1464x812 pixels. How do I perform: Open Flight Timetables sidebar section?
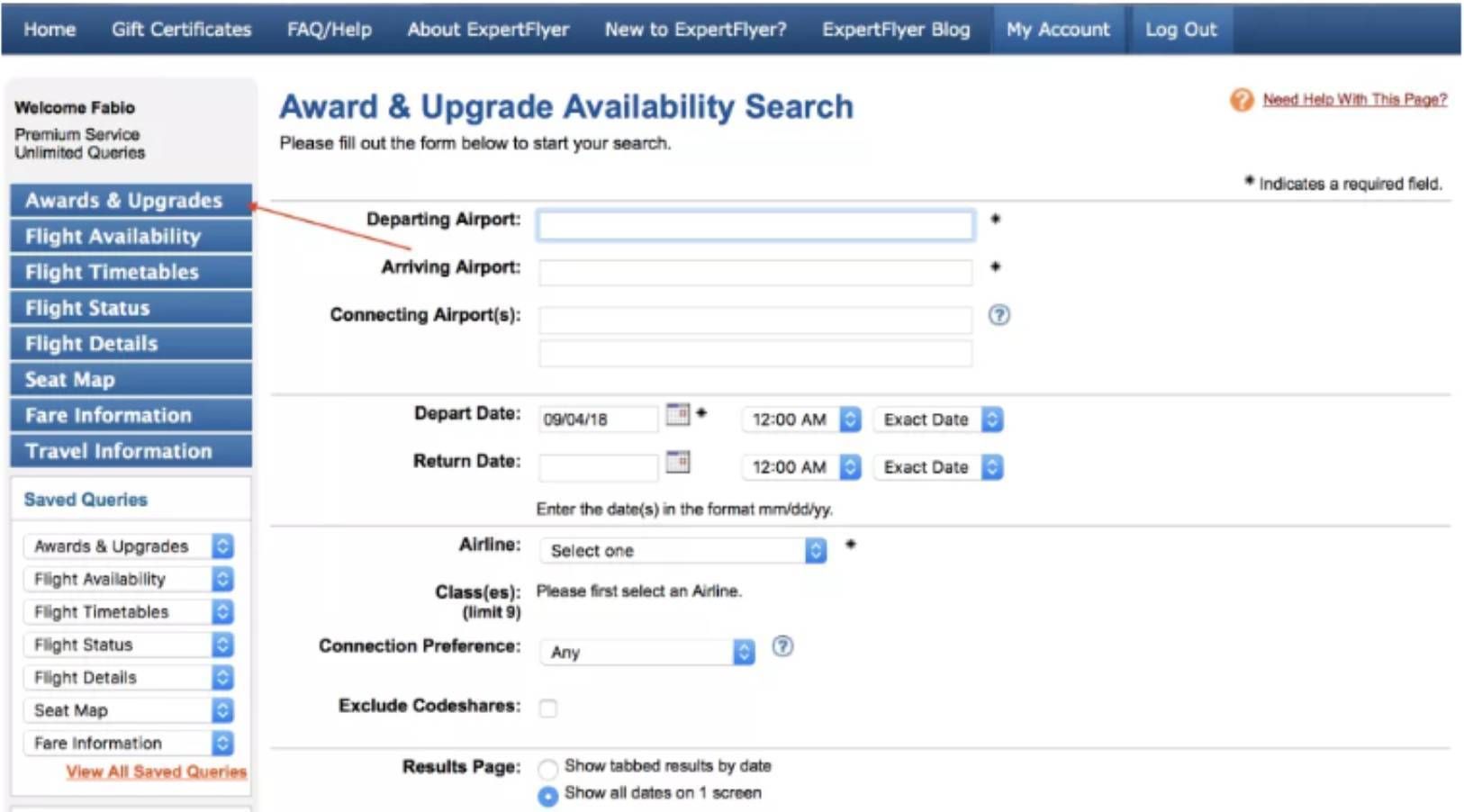pos(131,272)
